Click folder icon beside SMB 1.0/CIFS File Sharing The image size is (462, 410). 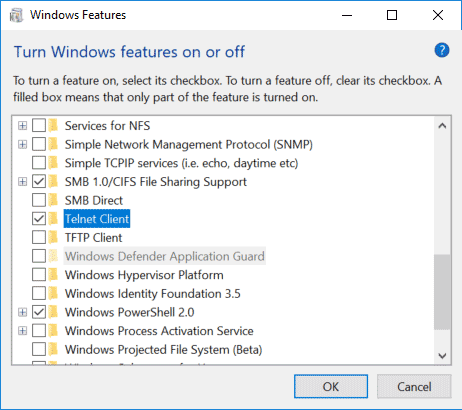click(x=53, y=182)
